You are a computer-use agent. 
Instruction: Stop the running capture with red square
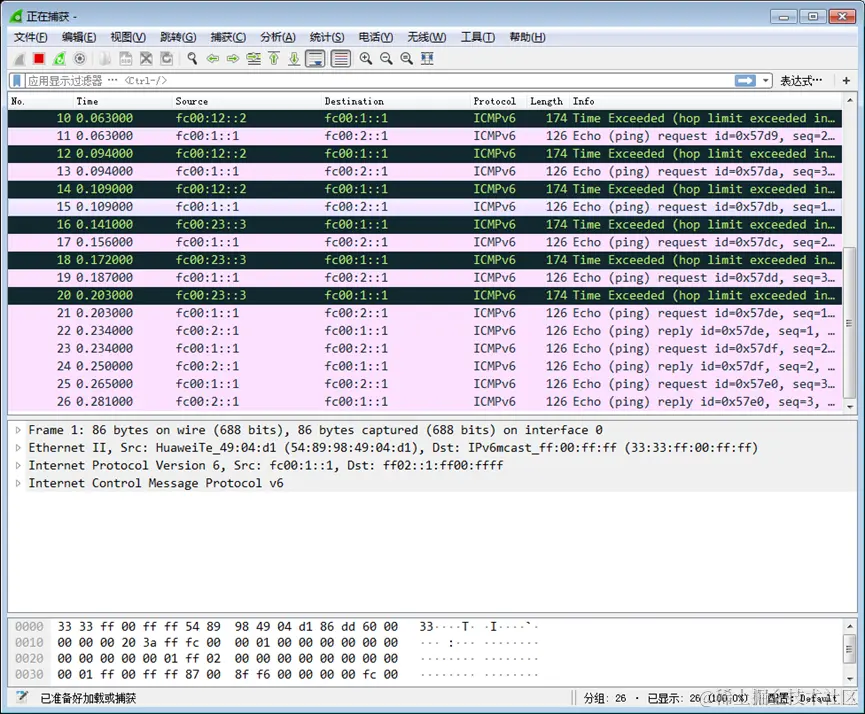point(39,58)
